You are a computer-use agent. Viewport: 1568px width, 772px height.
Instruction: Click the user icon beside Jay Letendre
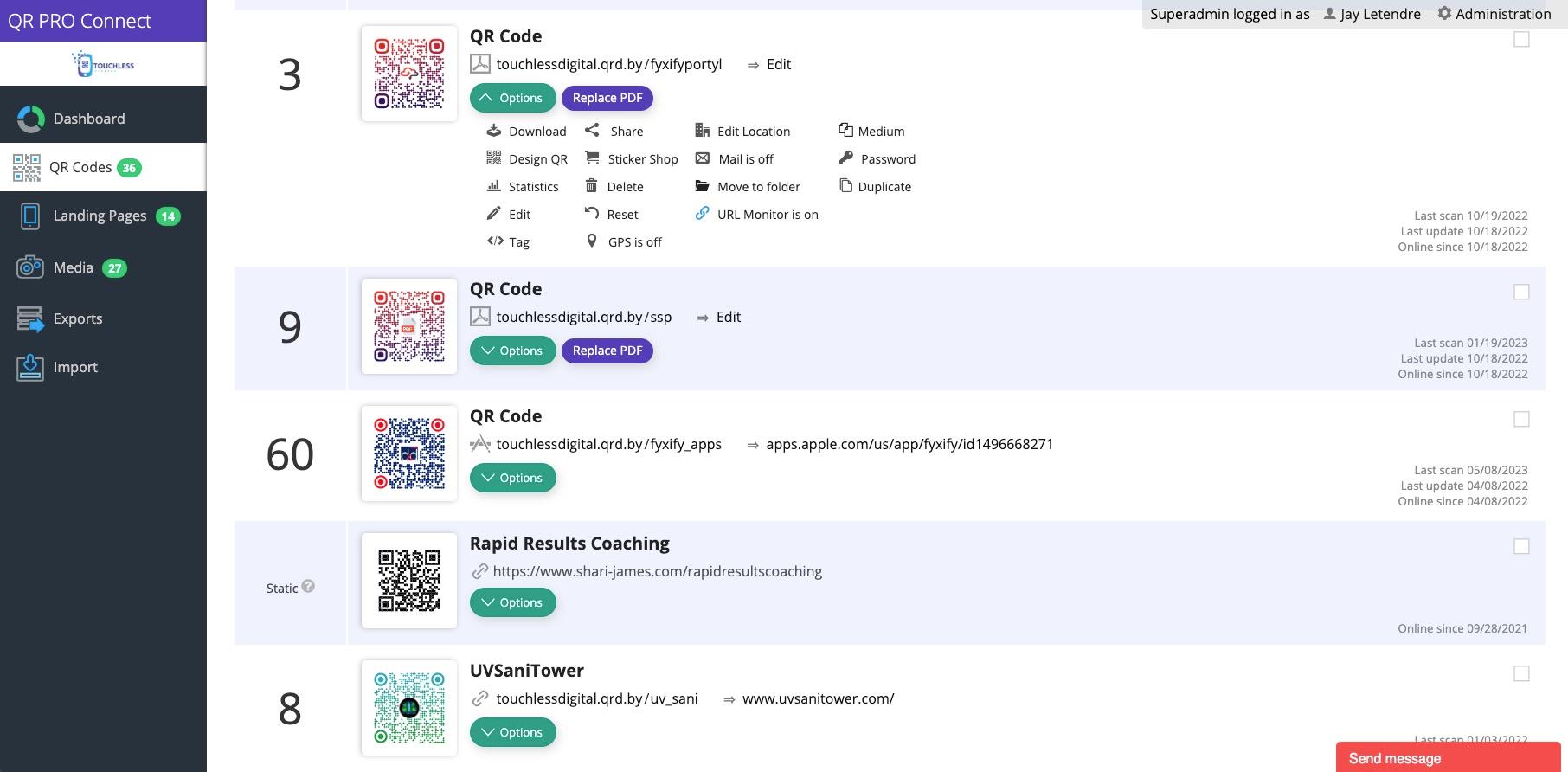coord(1330,14)
